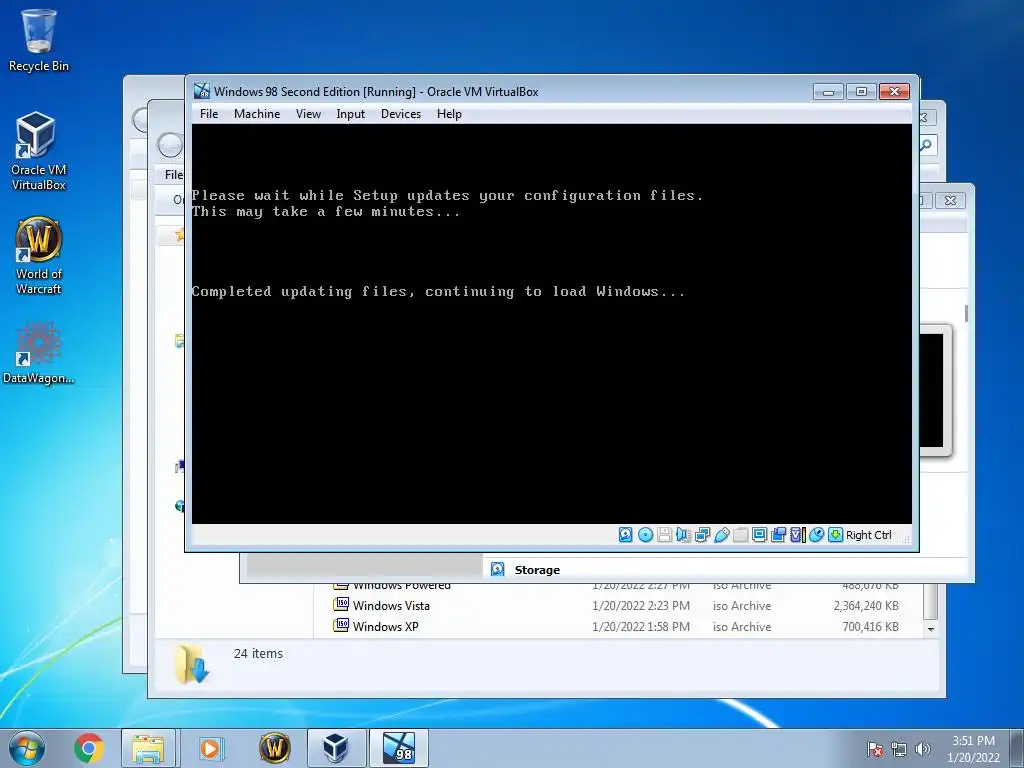Click the display settings indicator icon
1024x768 pixels.
point(760,535)
